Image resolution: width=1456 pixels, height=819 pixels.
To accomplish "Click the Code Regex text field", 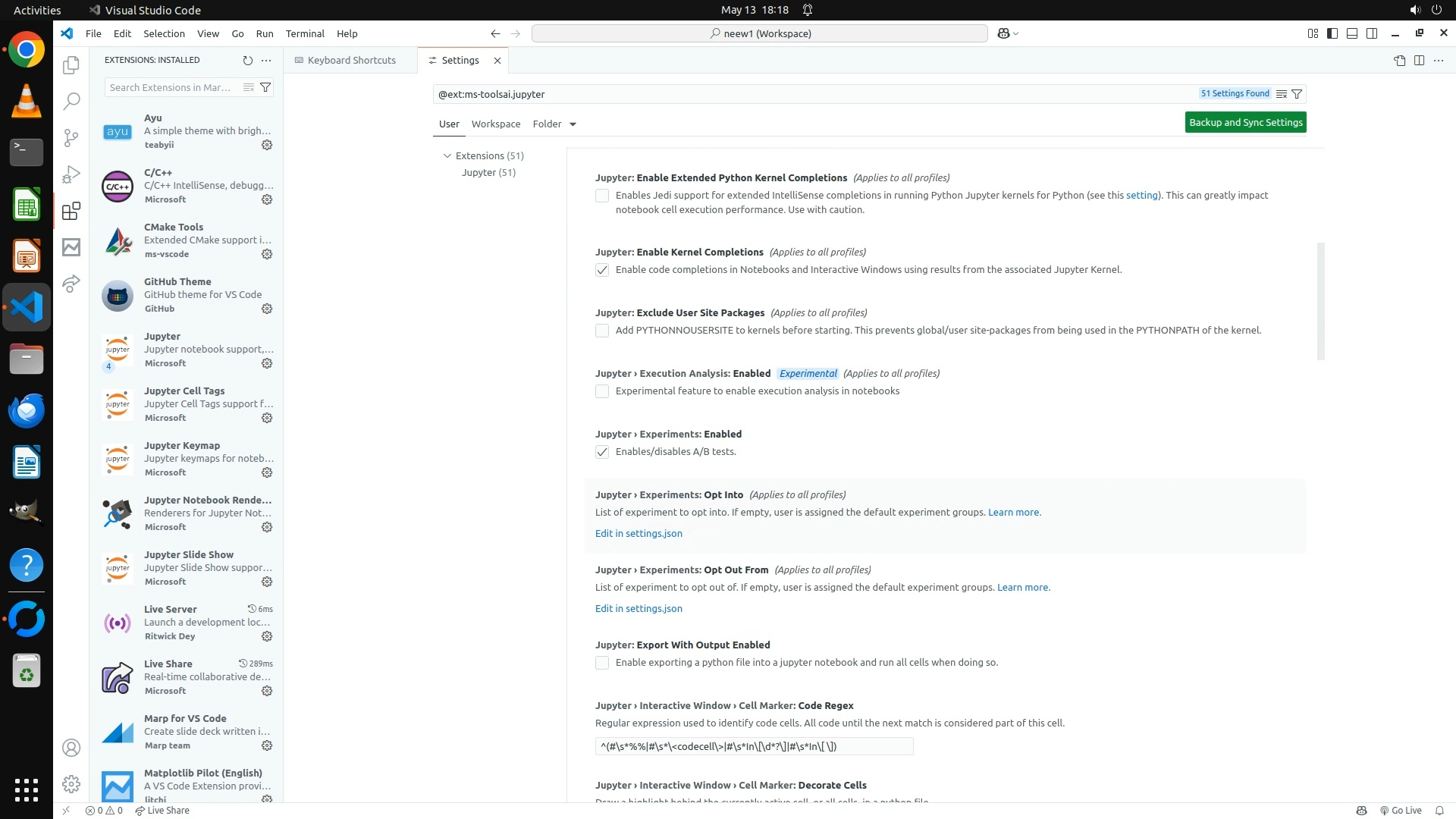I will (754, 746).
